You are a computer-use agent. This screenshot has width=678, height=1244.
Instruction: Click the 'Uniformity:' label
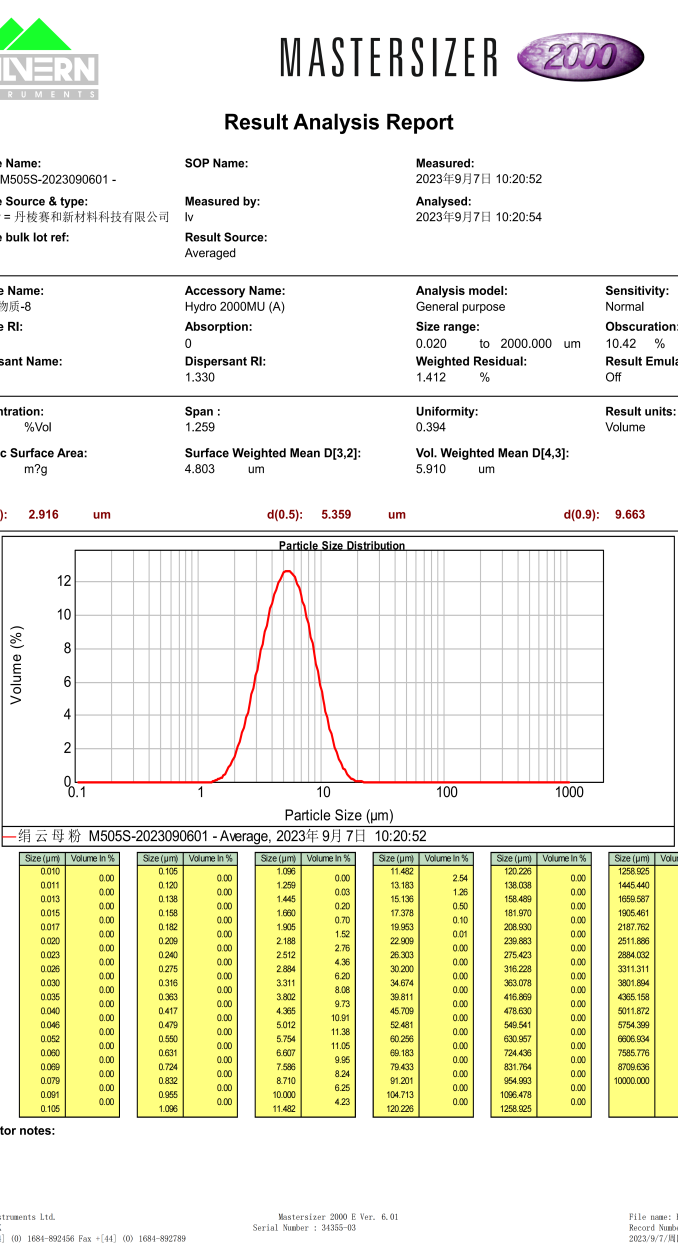[x=447, y=411]
